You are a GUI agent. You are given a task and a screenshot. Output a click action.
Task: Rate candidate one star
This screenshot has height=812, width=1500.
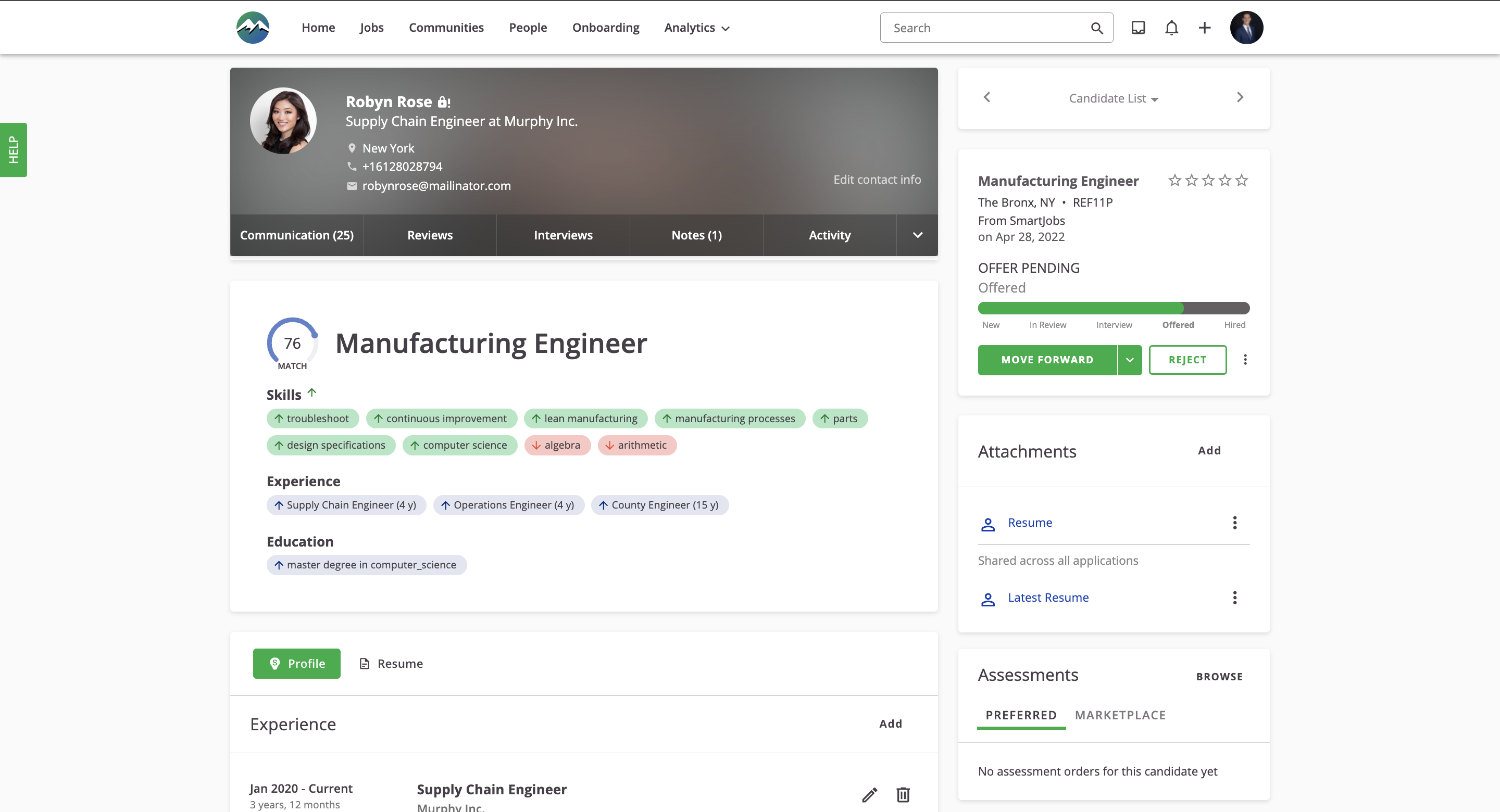click(1174, 181)
